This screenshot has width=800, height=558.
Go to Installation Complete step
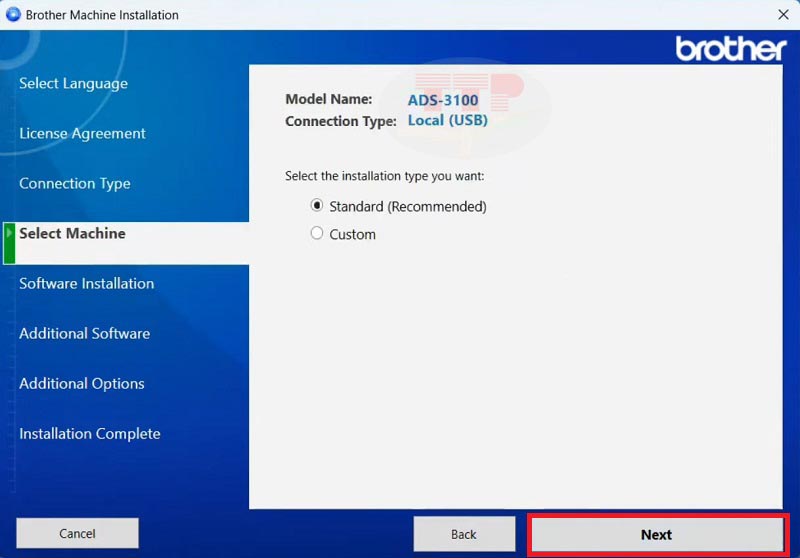point(90,434)
